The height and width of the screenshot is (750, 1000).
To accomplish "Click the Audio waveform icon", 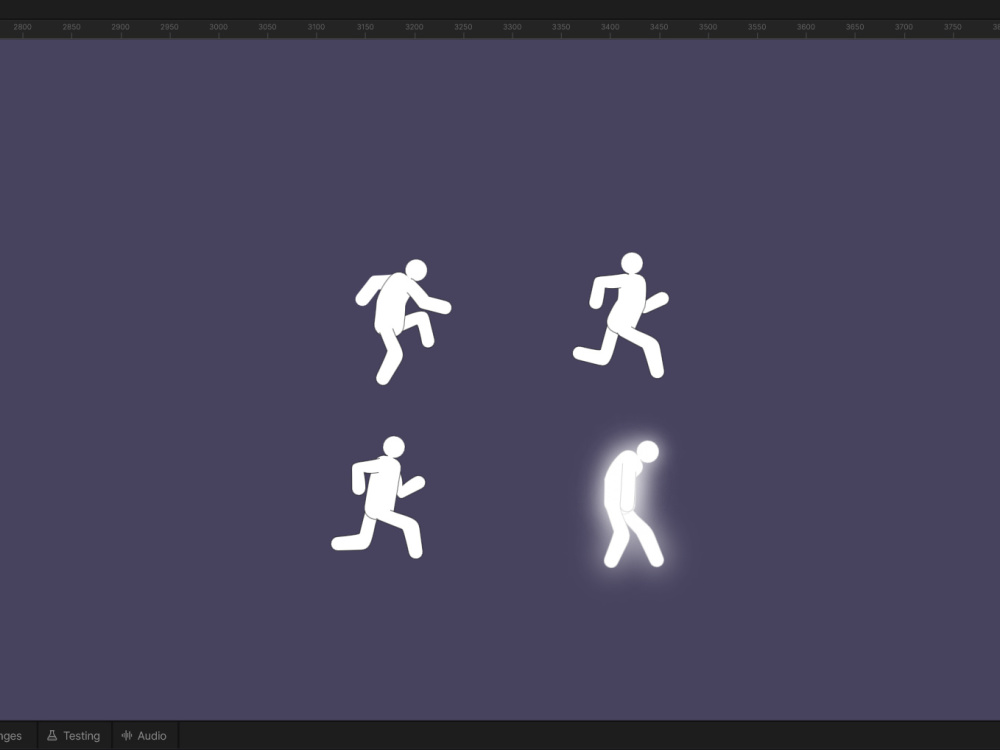I will coord(127,735).
